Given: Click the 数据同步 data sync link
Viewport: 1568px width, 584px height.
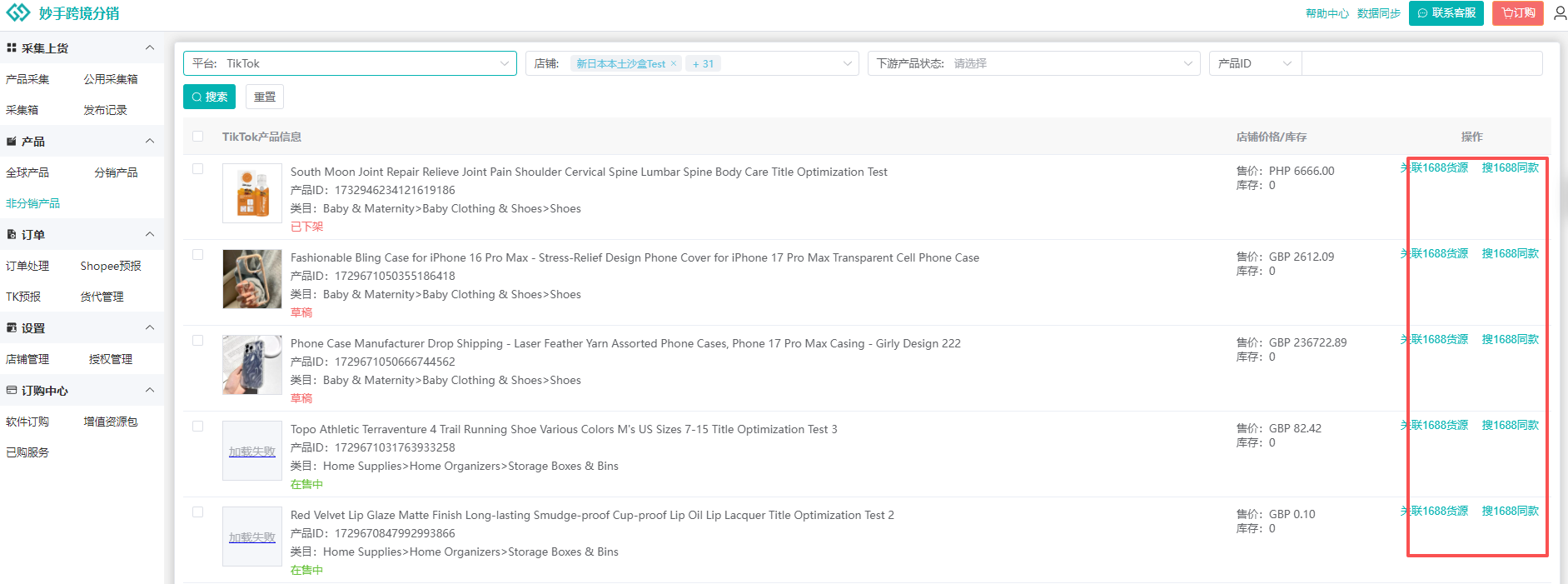Looking at the screenshot, I should pos(1379,13).
